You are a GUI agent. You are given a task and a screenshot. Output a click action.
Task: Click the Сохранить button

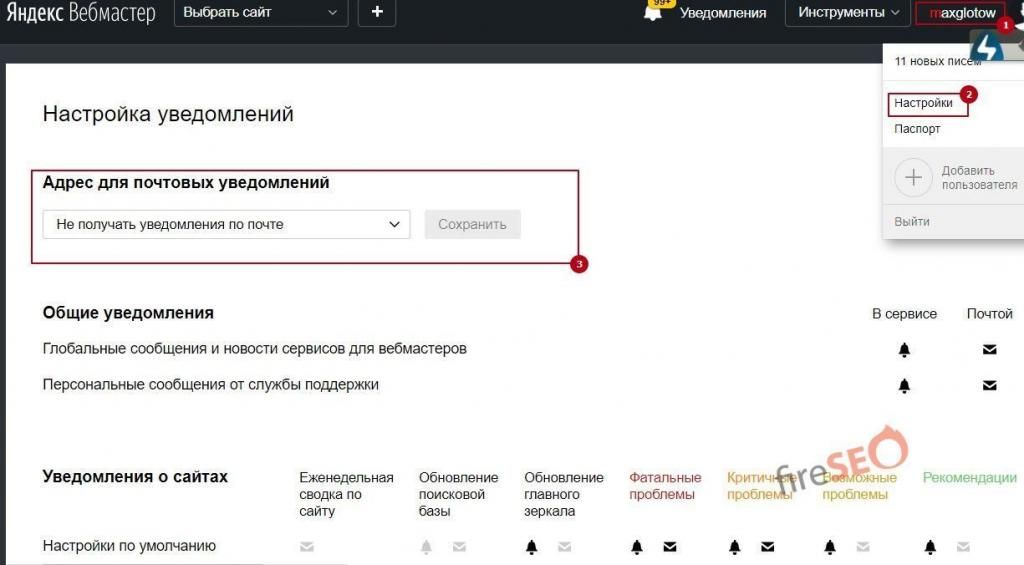pos(472,225)
